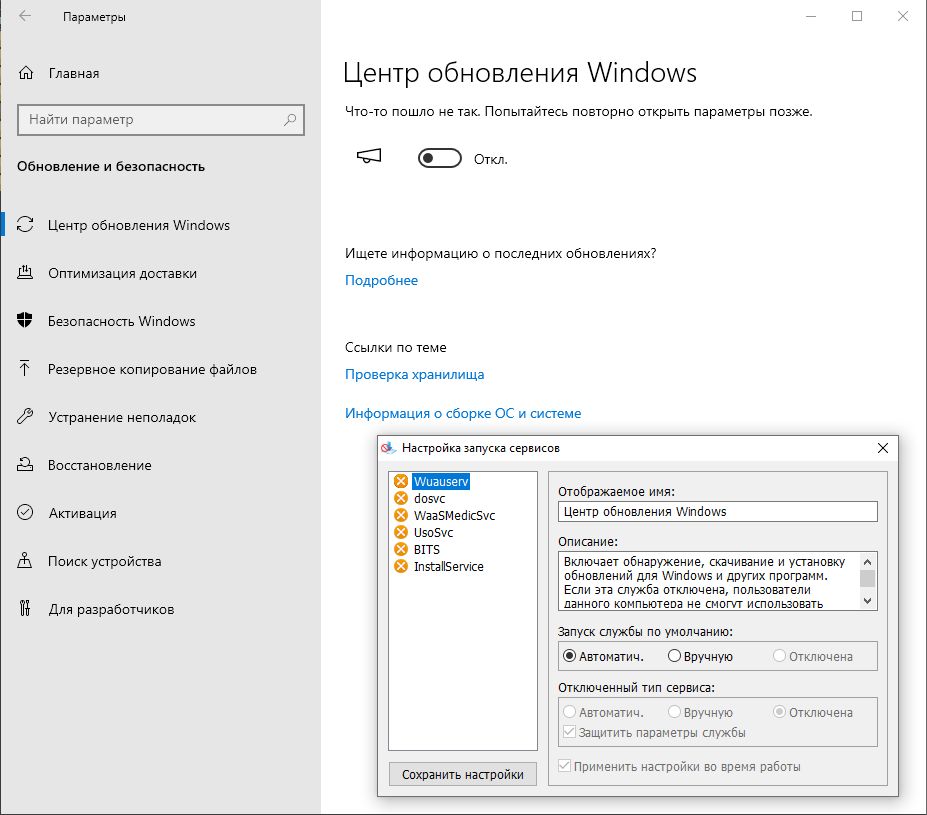Select Отключена under Отключенный тип сервиса
The image size is (927, 815).
[813, 712]
